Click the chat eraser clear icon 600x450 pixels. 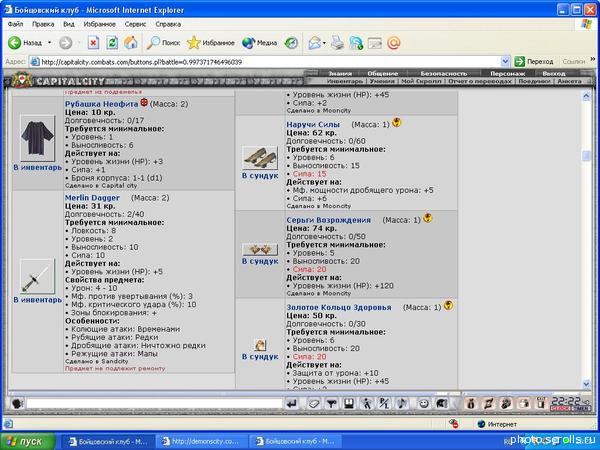(x=314, y=403)
